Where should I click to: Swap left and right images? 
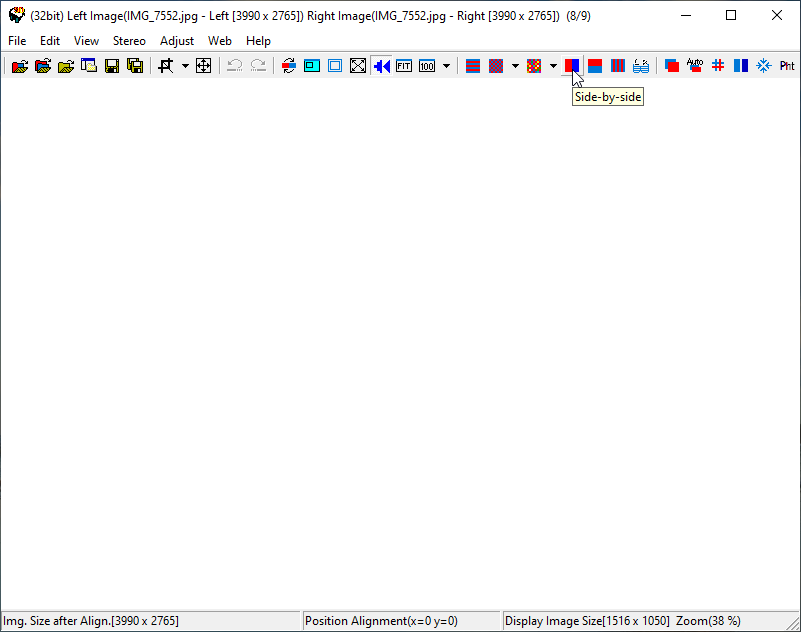(289, 66)
